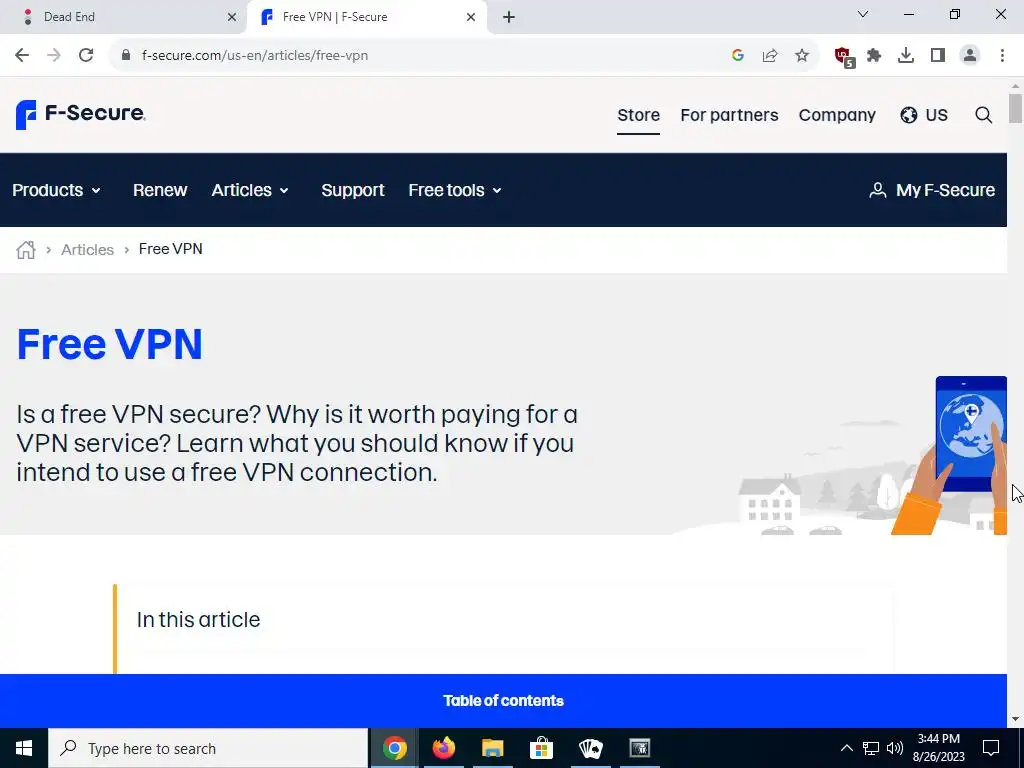
Task: Open Windows Start menu
Action: (24, 748)
